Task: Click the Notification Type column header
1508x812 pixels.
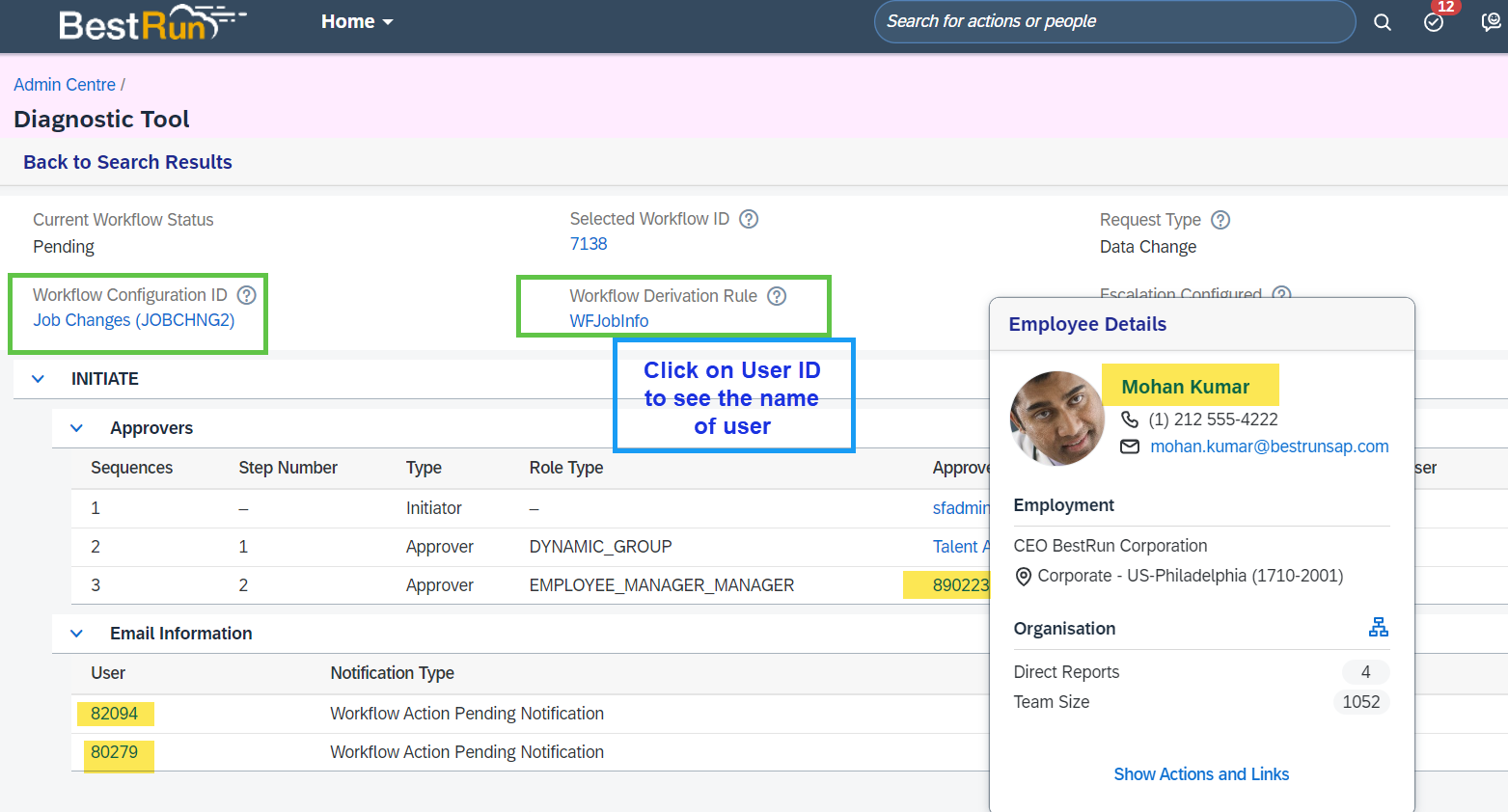Action: pyautogui.click(x=392, y=673)
